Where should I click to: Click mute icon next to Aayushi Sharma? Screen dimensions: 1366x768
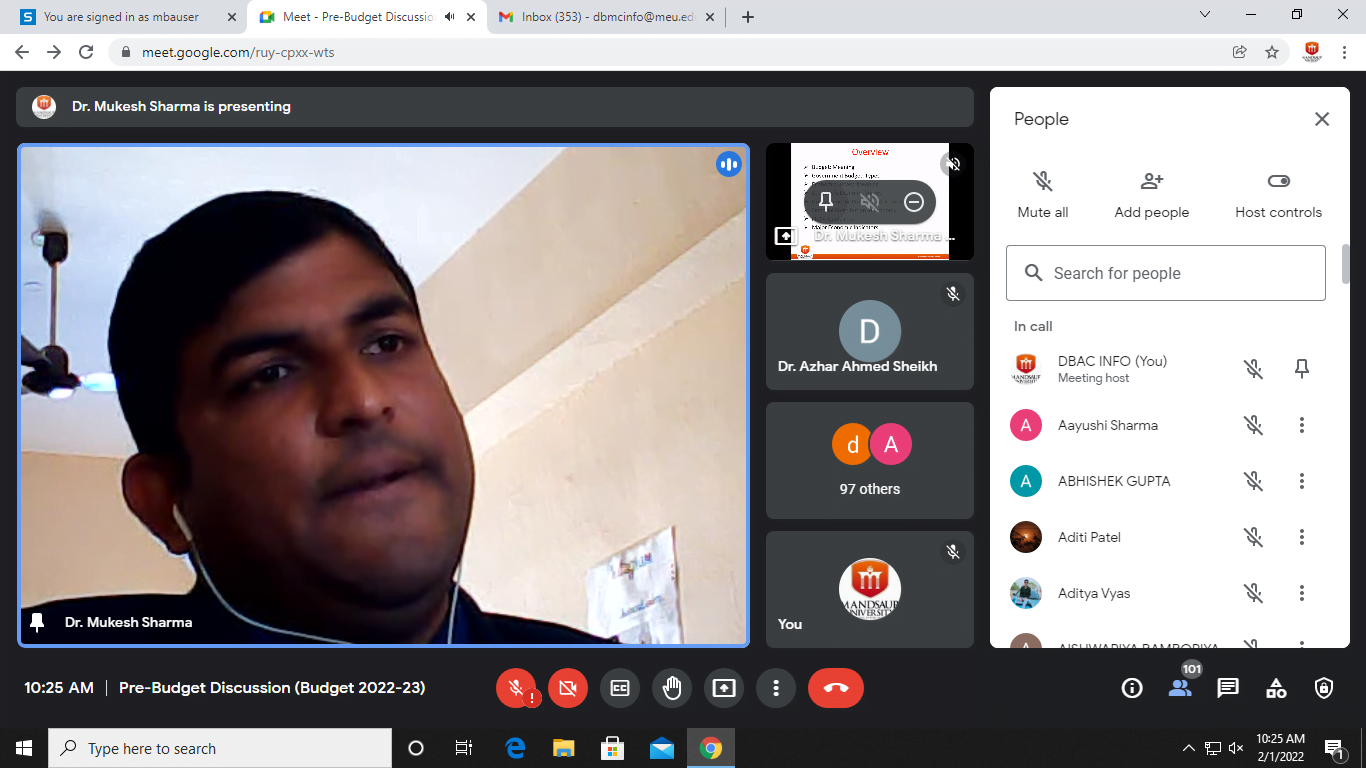pos(1254,425)
